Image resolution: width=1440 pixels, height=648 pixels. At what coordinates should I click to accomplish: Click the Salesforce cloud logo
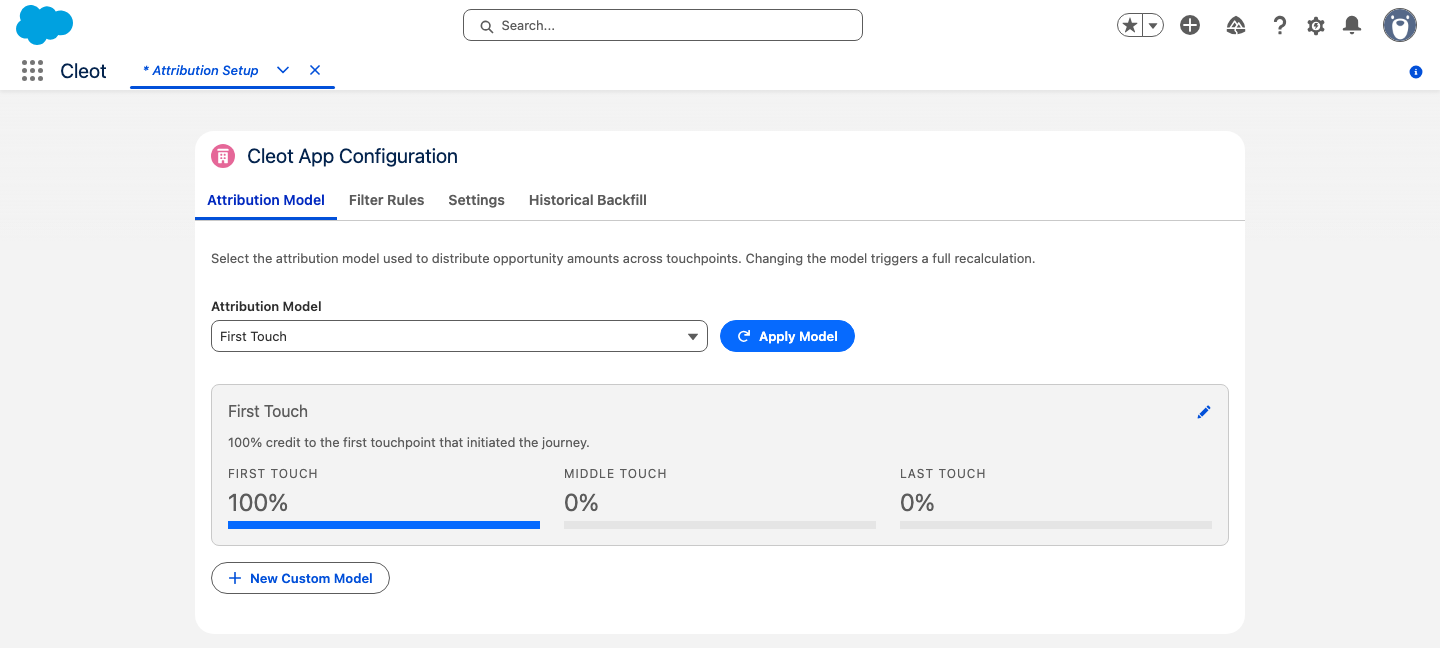pos(45,24)
